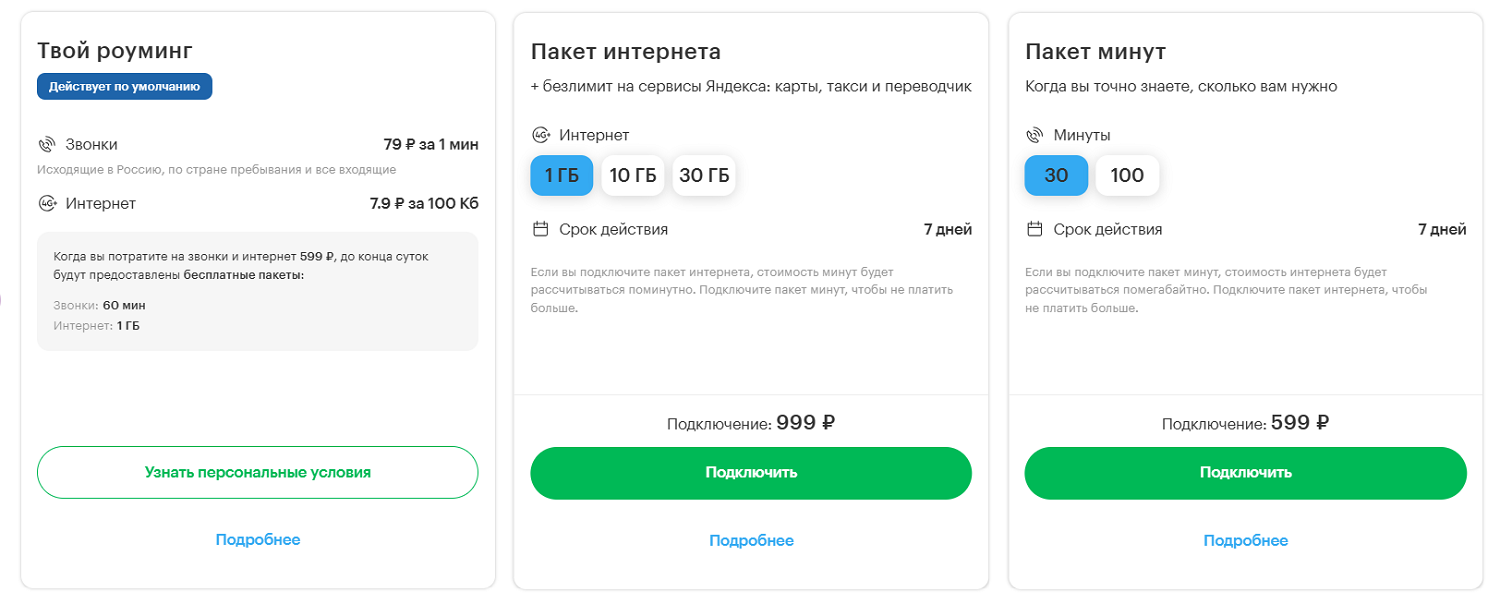The image size is (1500, 604).
Task: Choose the 100 minutes option
Action: pyautogui.click(x=1127, y=176)
